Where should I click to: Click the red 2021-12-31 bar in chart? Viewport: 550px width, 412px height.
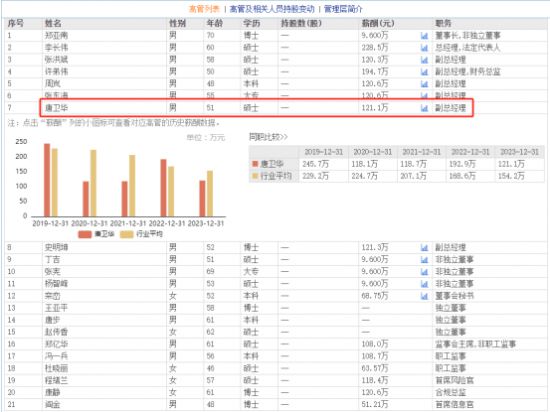pyautogui.click(x=125, y=199)
